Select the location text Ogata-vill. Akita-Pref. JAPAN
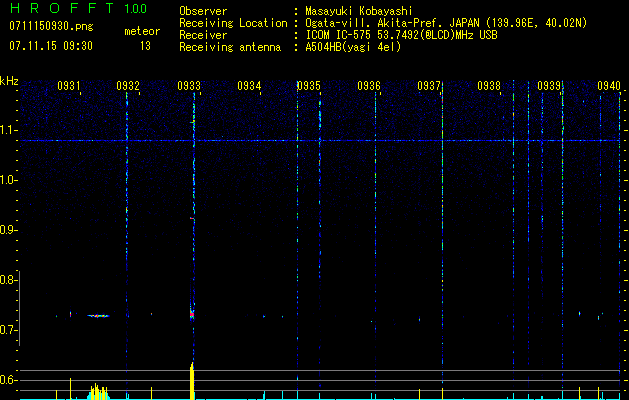This screenshot has height=400, width=629. click(x=392, y=23)
